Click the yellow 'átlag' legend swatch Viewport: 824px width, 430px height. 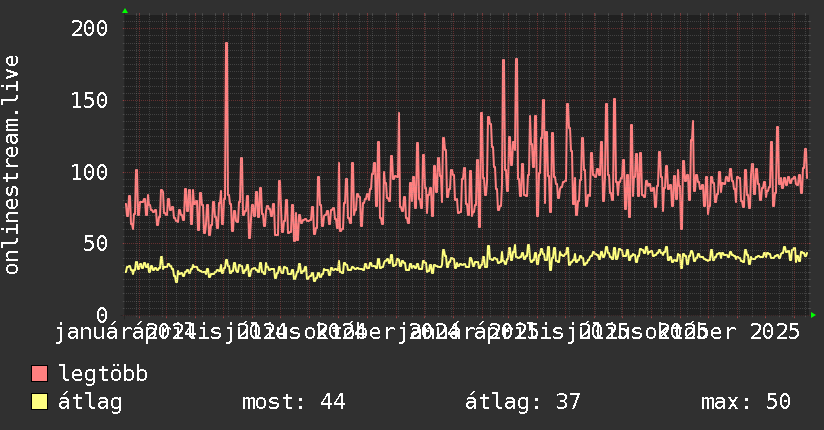[x=39, y=402]
